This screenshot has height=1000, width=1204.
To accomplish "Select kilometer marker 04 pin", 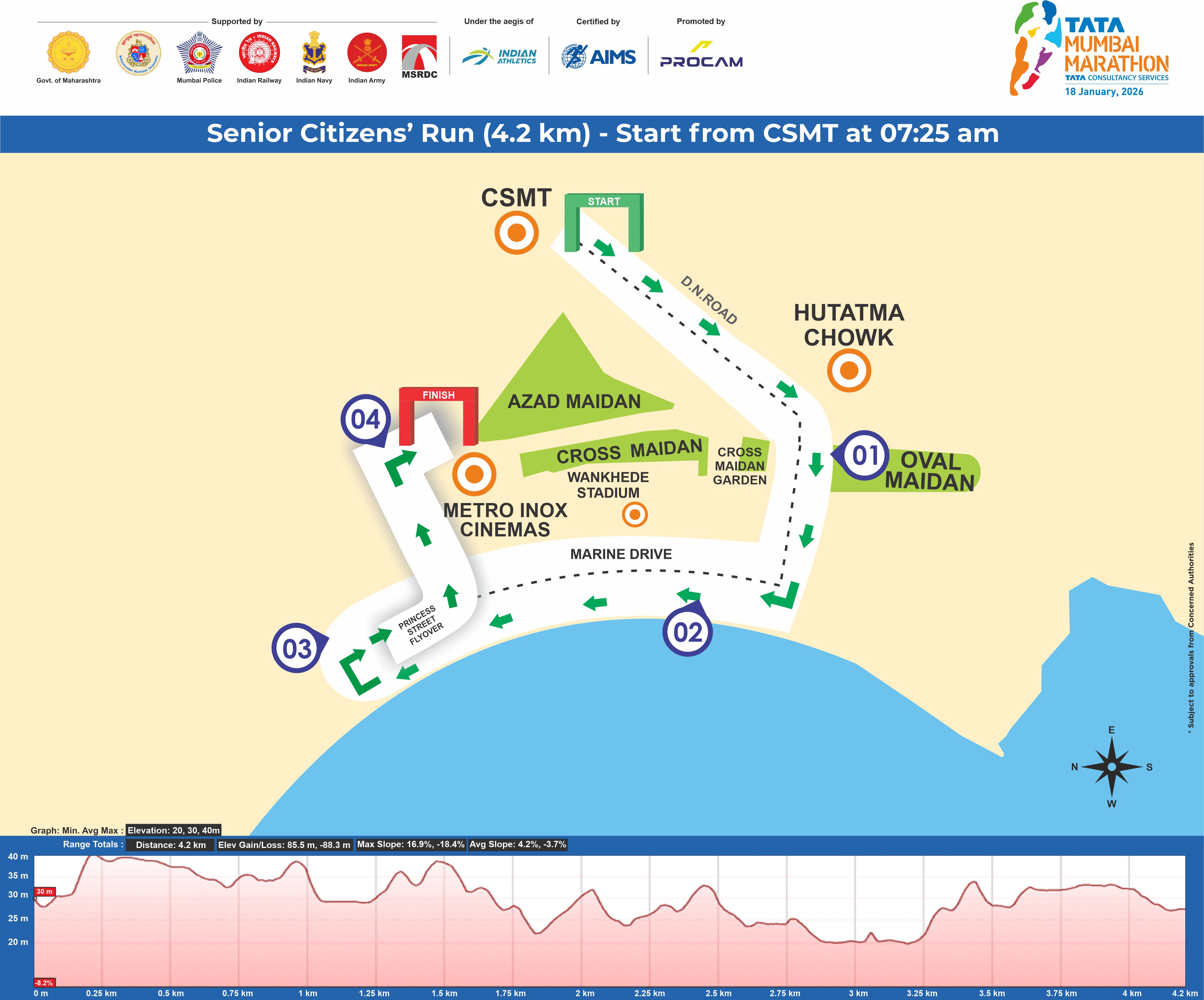I will tap(365, 420).
